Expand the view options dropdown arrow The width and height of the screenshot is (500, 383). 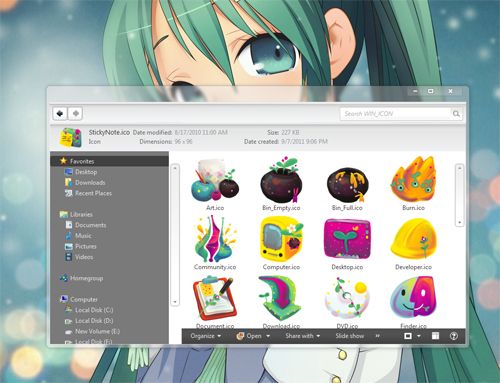click(419, 336)
